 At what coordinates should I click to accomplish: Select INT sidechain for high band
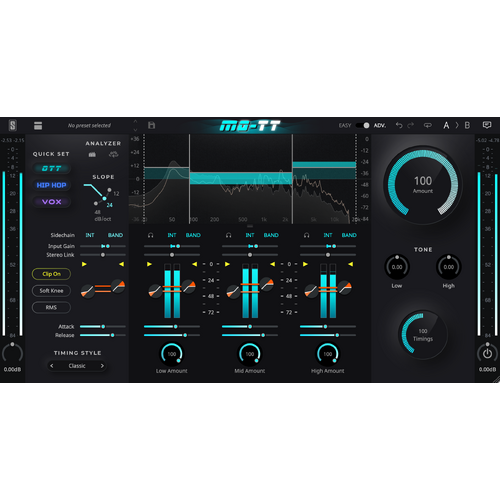(328, 235)
